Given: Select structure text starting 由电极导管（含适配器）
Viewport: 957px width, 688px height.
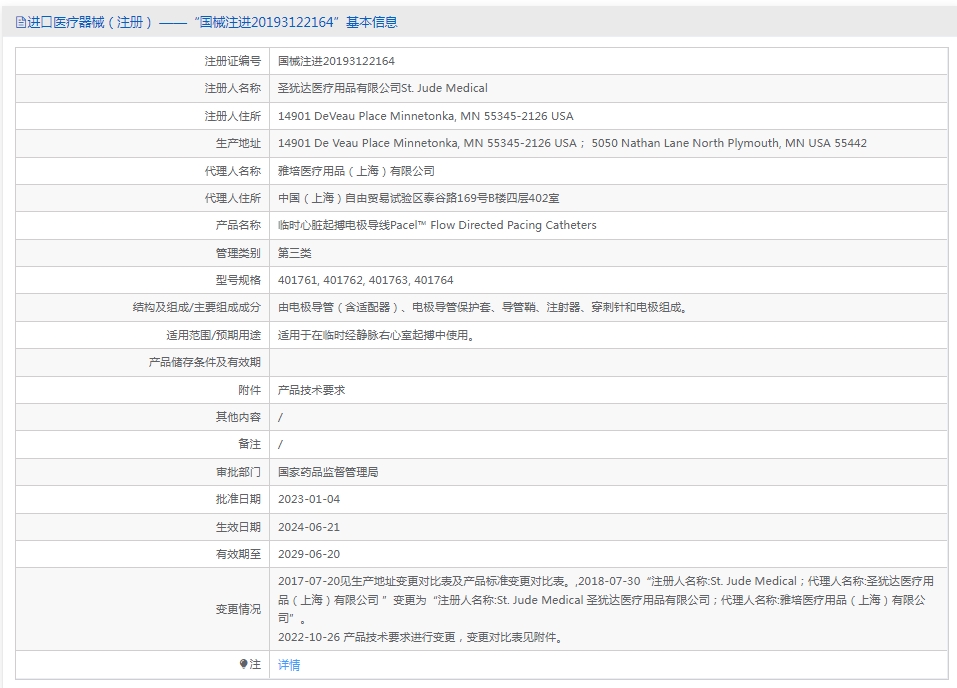Looking at the screenshot, I should coord(483,307).
